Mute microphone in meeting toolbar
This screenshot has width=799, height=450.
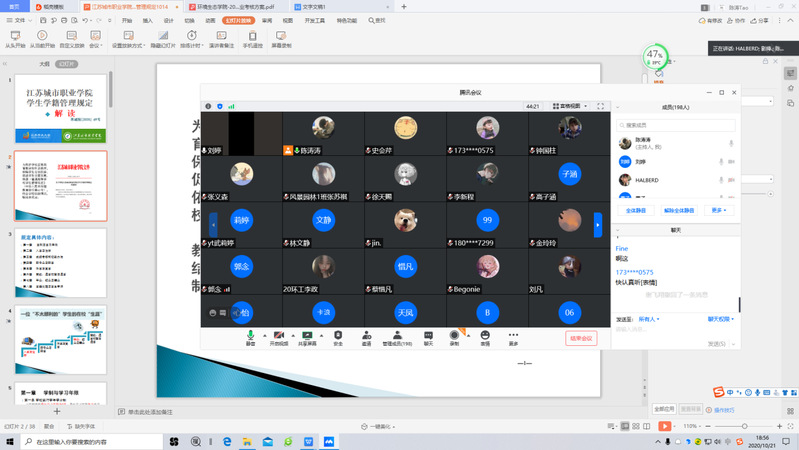[250, 336]
